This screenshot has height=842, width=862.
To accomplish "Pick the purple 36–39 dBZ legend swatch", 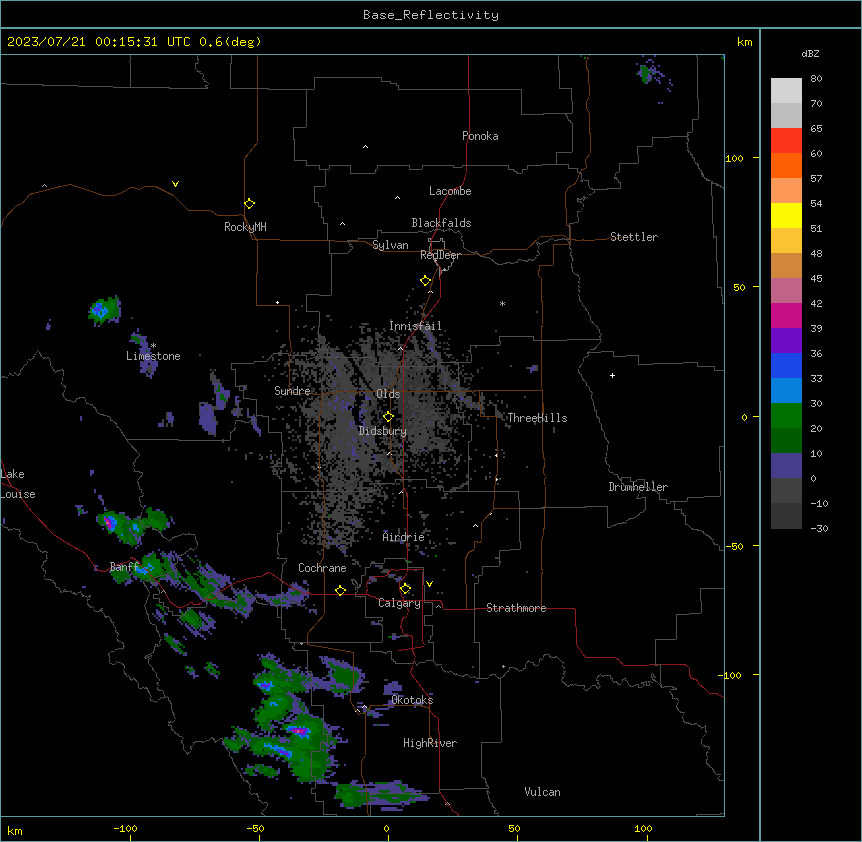I will [x=786, y=341].
